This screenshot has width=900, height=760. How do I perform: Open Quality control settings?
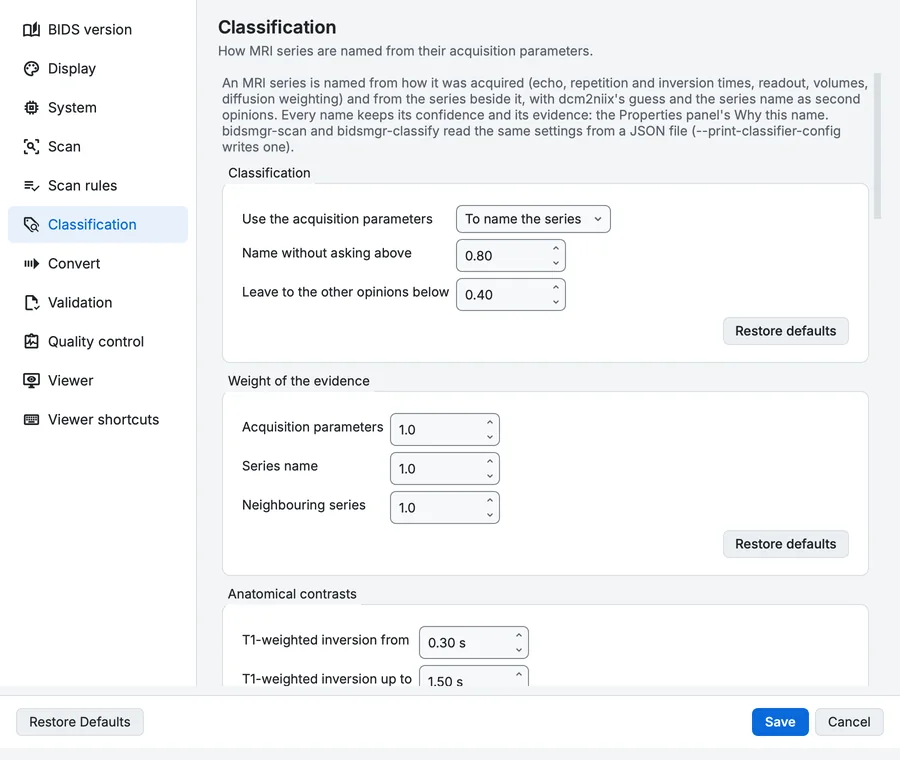[x=98, y=342]
